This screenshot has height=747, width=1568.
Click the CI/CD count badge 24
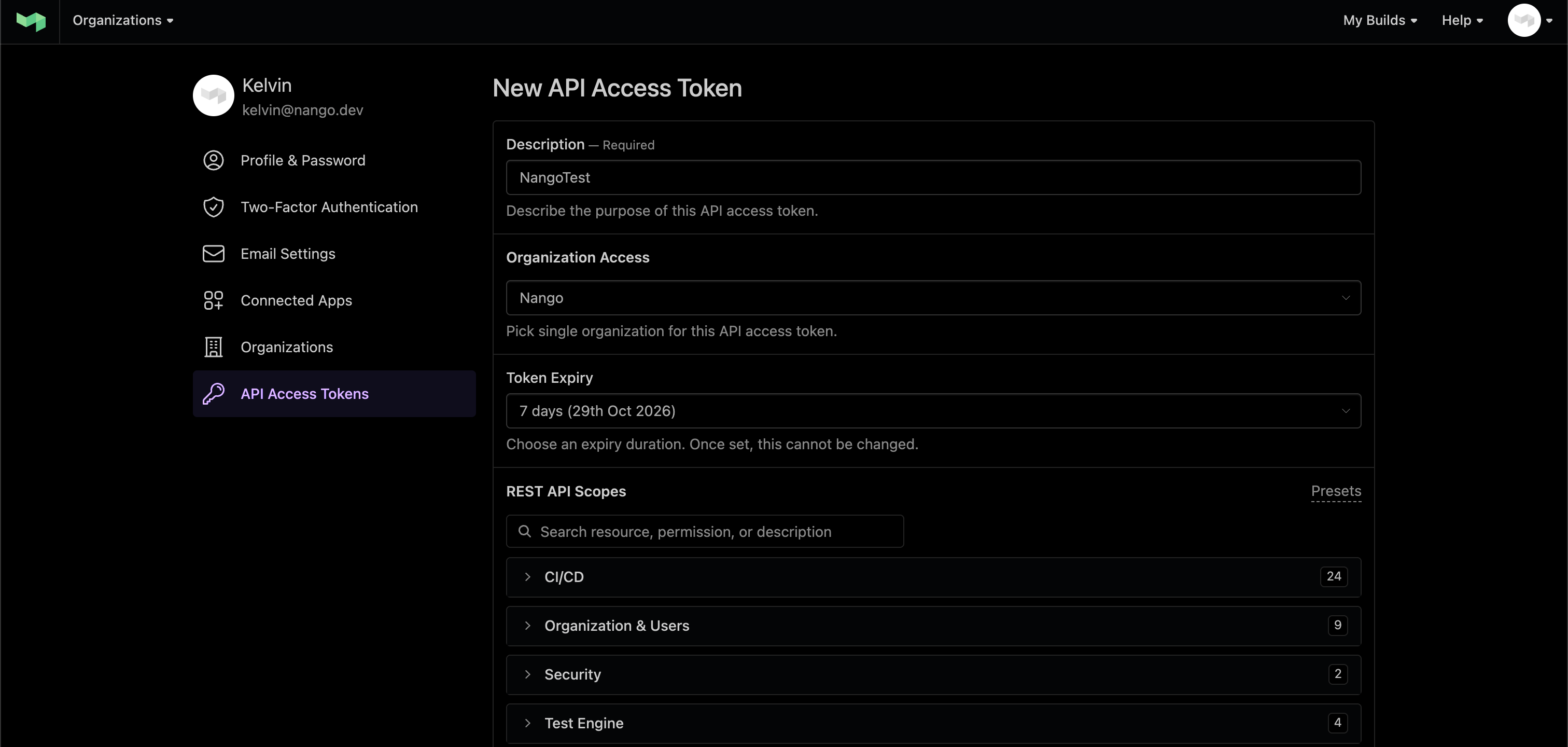(1334, 576)
